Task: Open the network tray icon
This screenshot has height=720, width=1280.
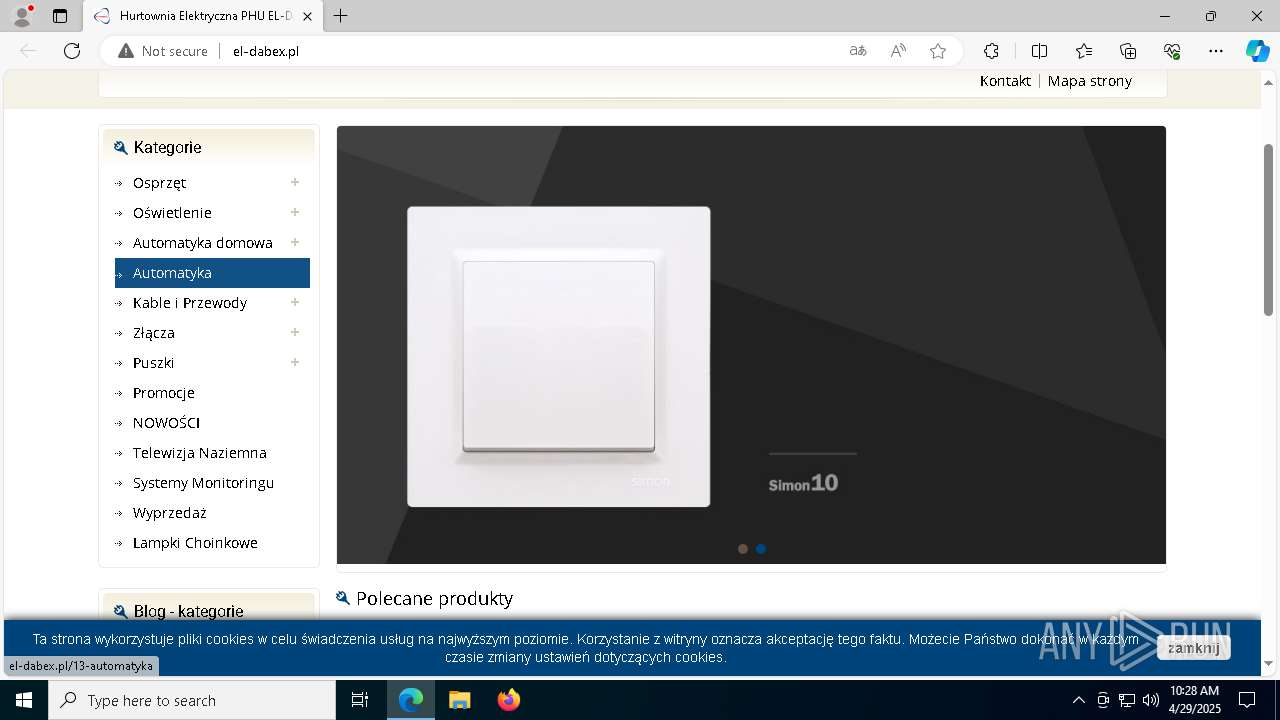Action: (x=1127, y=700)
